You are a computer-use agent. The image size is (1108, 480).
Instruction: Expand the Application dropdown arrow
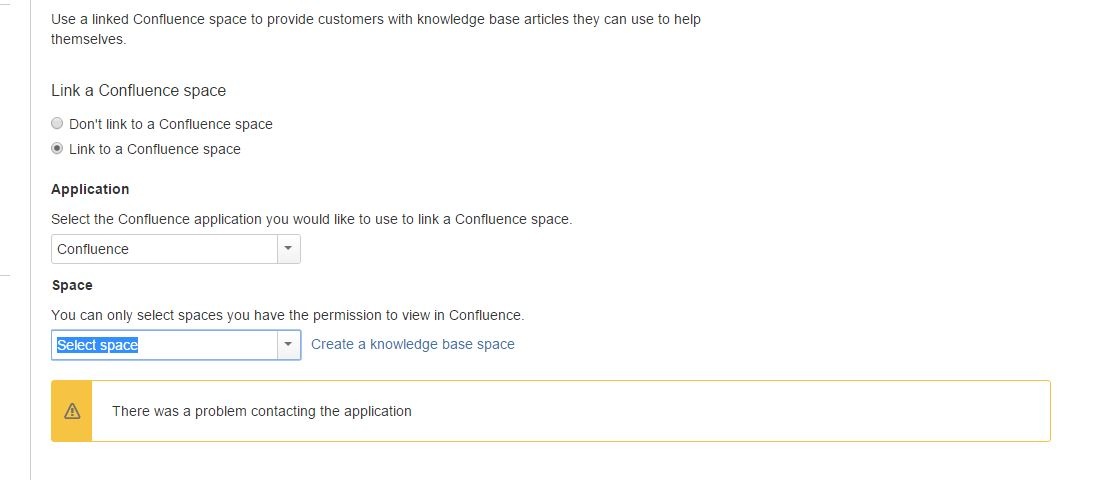point(288,249)
